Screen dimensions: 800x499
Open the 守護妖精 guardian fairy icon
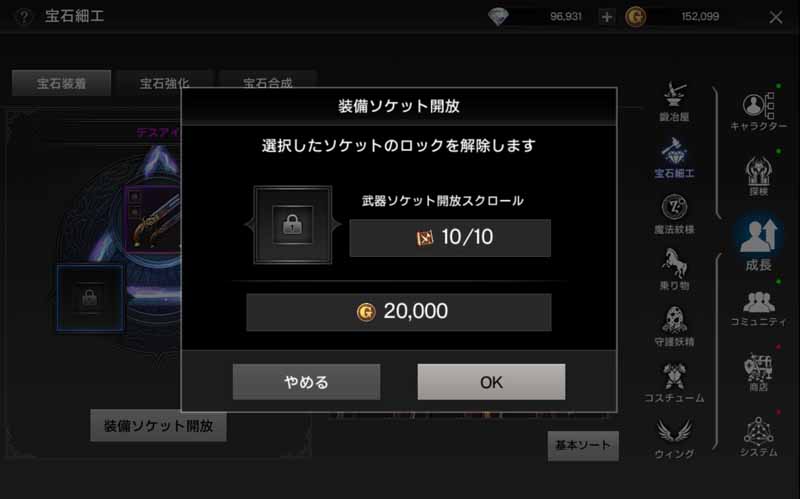[x=674, y=326]
